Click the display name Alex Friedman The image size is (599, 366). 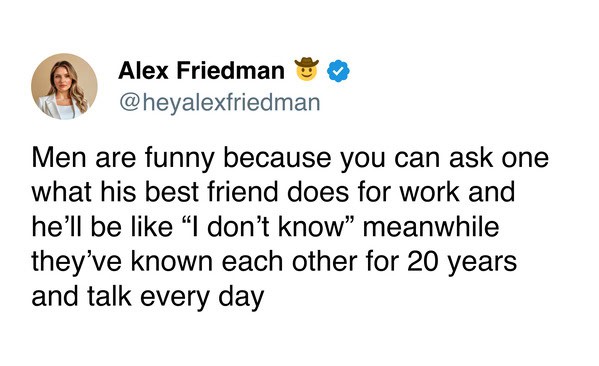click(201, 71)
